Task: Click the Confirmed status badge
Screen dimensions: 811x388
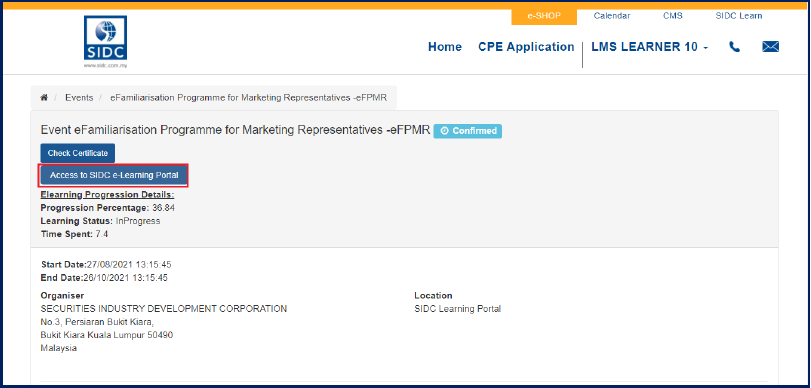Action: (x=468, y=131)
